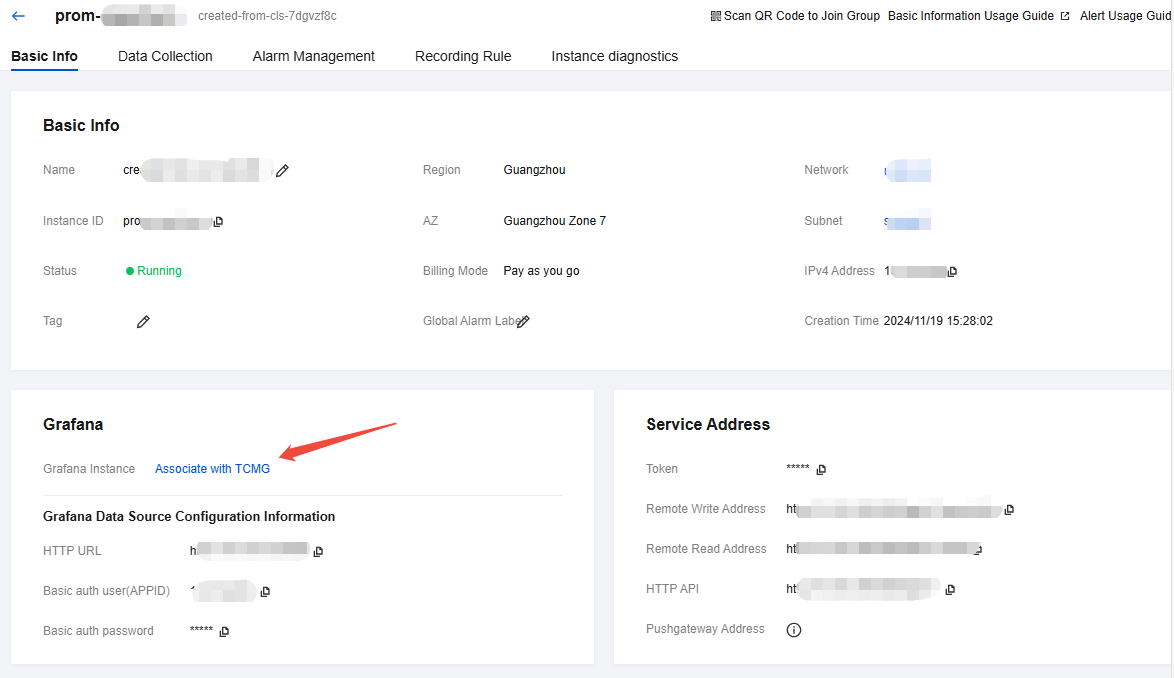Copy the Basic auth user APPID

265,592
